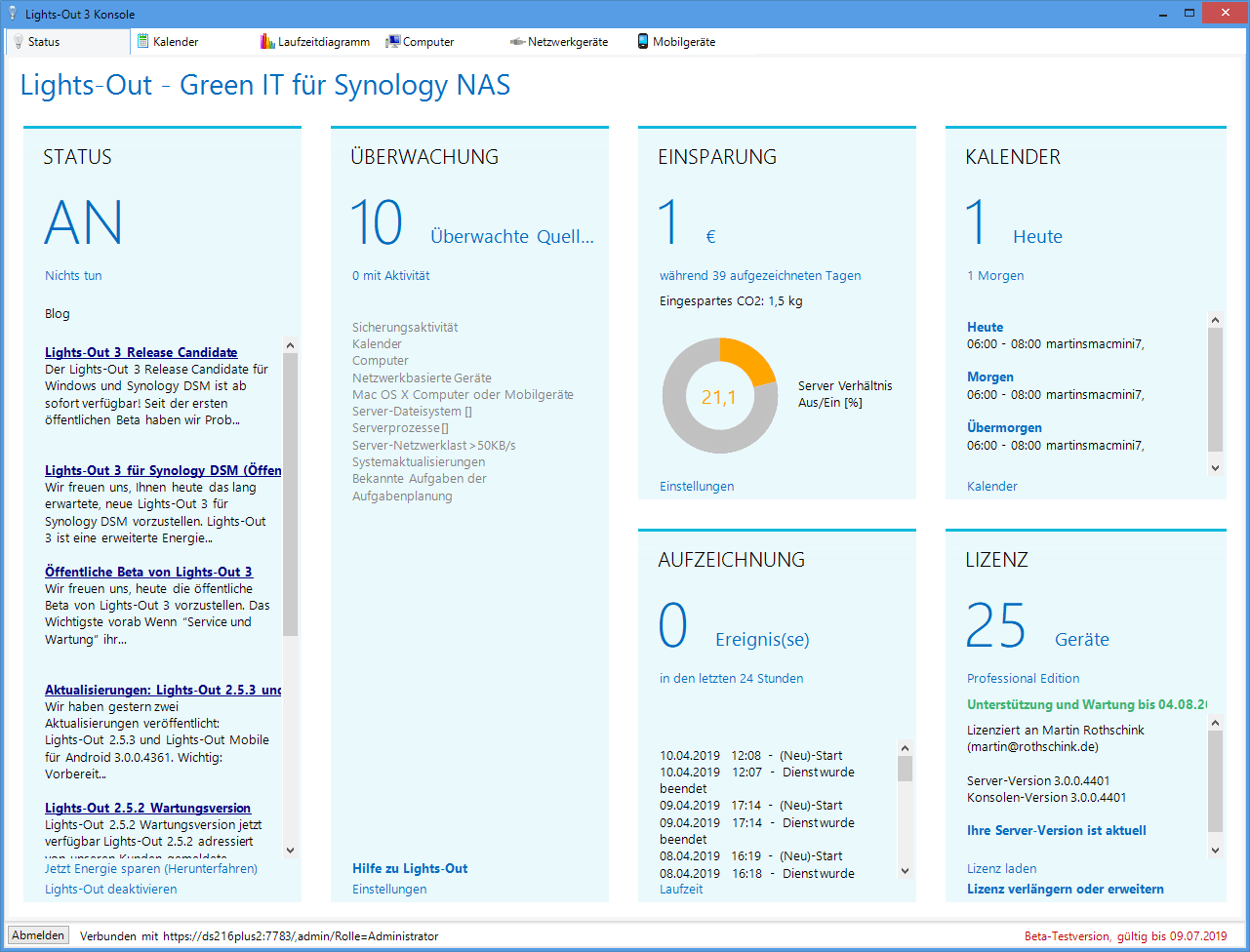This screenshot has height=952, width=1250.
Task: Click '0 mit Aktivität' link
Action: [x=390, y=276]
